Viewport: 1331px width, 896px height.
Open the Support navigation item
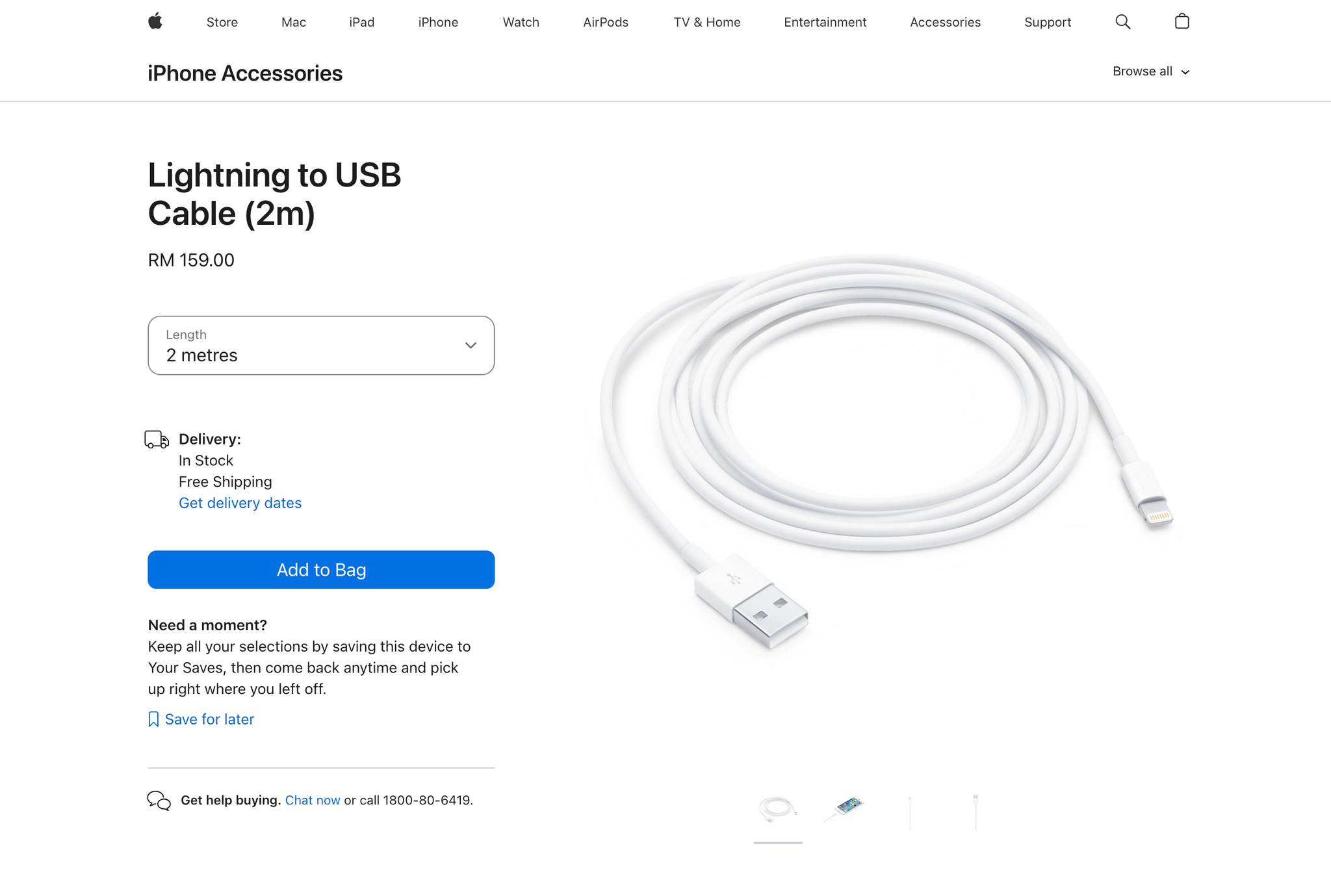(1048, 22)
